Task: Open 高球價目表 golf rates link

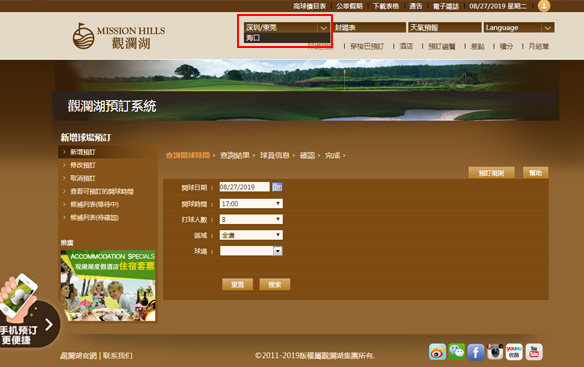Action: [x=310, y=6]
